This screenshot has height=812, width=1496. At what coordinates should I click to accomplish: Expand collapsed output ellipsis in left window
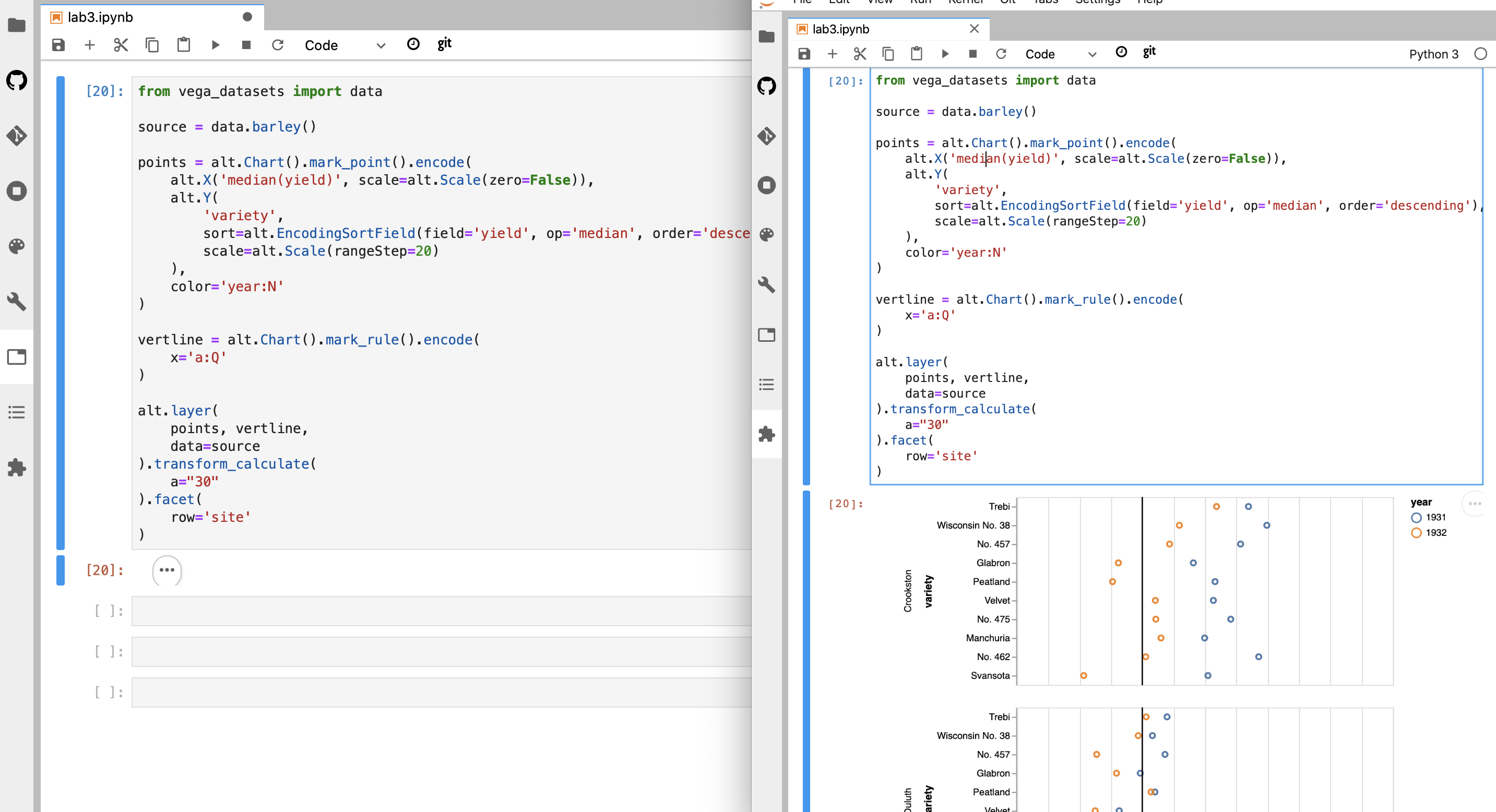pos(167,570)
